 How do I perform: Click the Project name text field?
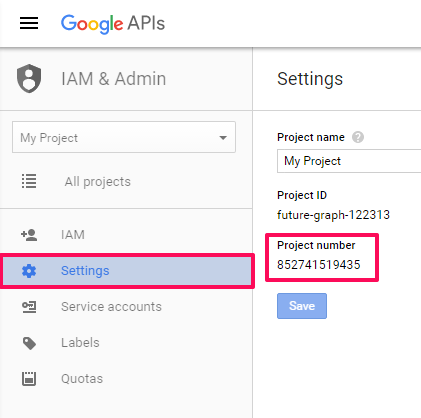[x=349, y=161]
